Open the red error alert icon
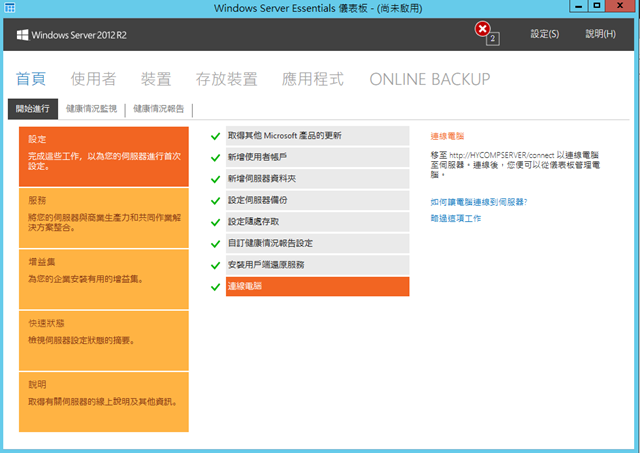 coord(482,29)
